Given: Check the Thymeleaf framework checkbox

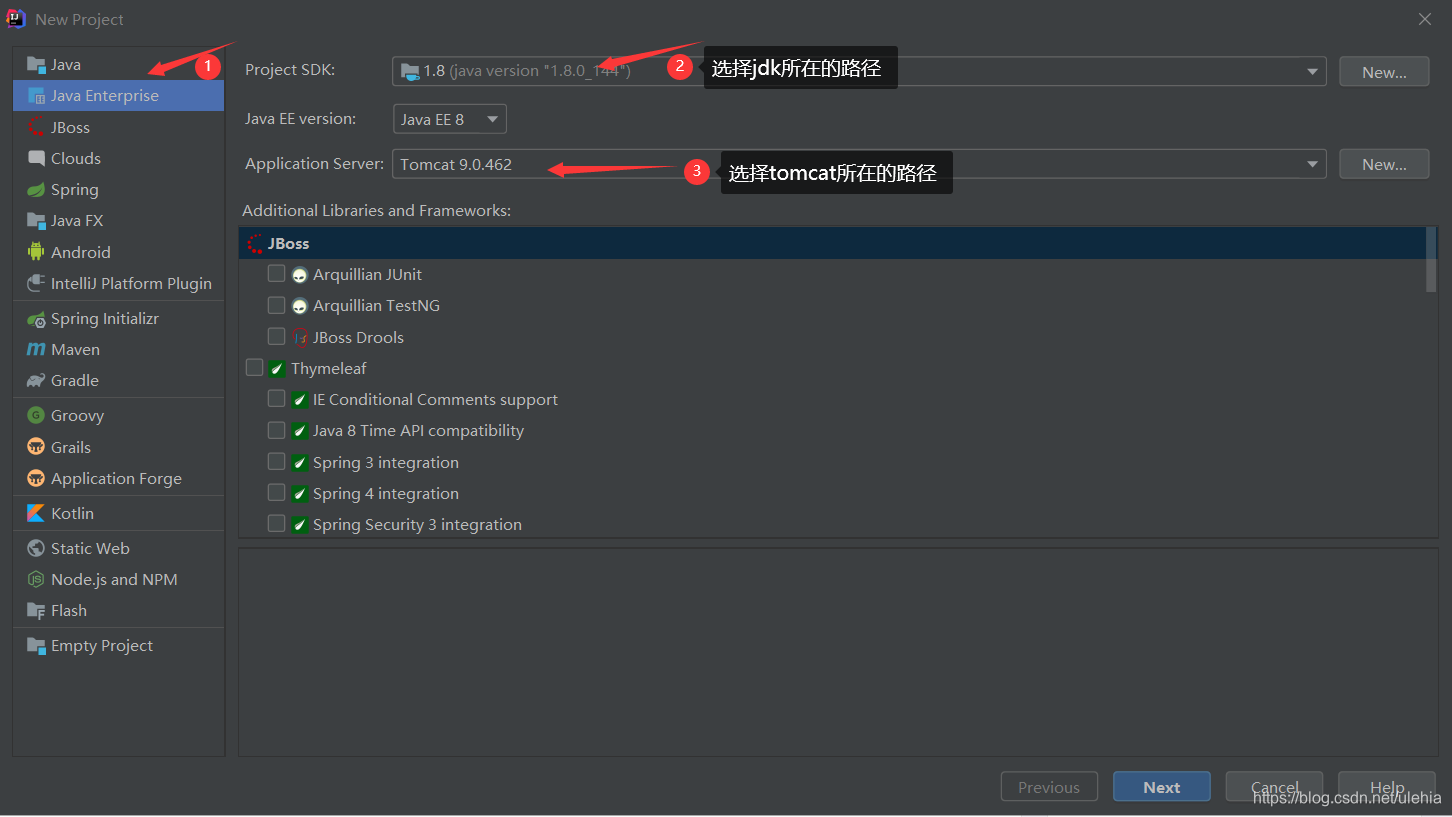Looking at the screenshot, I should tap(254, 368).
